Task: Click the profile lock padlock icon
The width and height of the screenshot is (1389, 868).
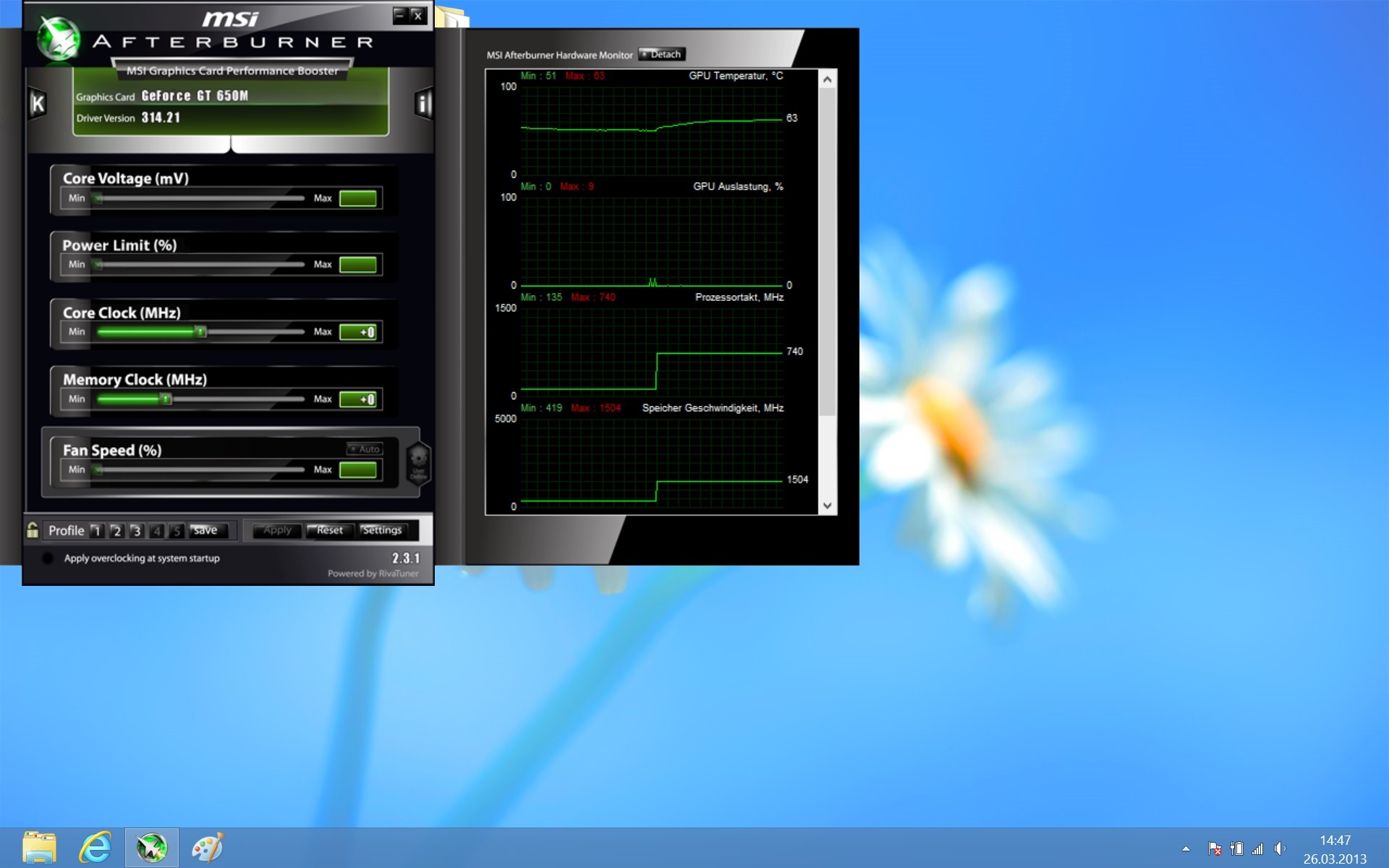Action: (33, 530)
